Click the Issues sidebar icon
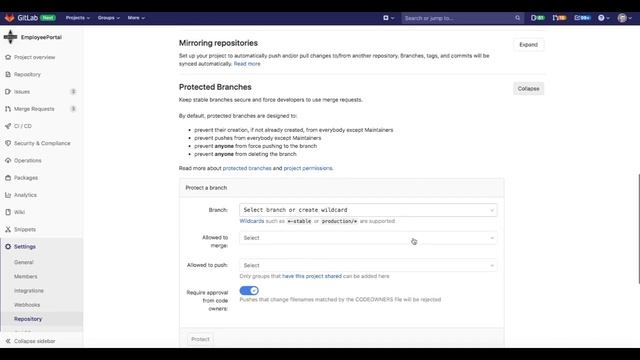 point(8,92)
